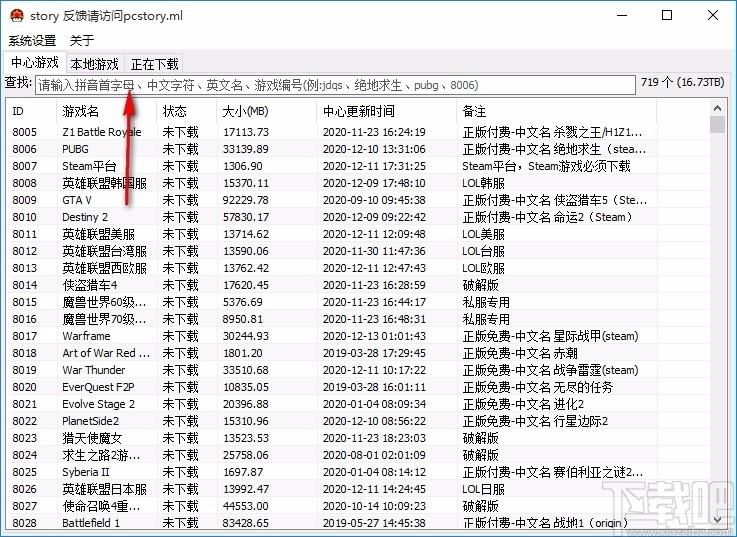Click the 719 个 (16.73TB) total label
This screenshot has height=537, width=737.
(x=682, y=82)
